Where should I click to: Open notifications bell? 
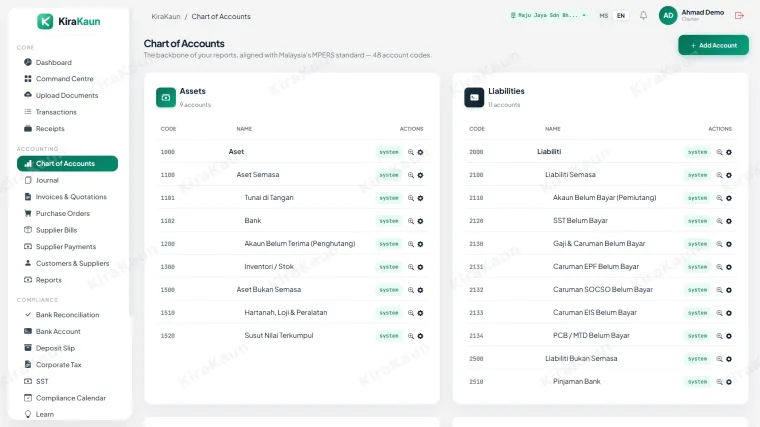pos(643,16)
